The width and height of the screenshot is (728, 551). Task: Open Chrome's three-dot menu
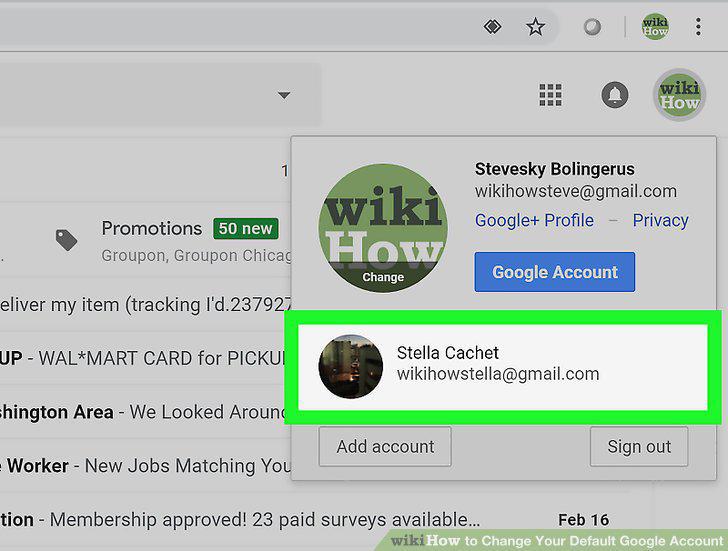click(698, 26)
